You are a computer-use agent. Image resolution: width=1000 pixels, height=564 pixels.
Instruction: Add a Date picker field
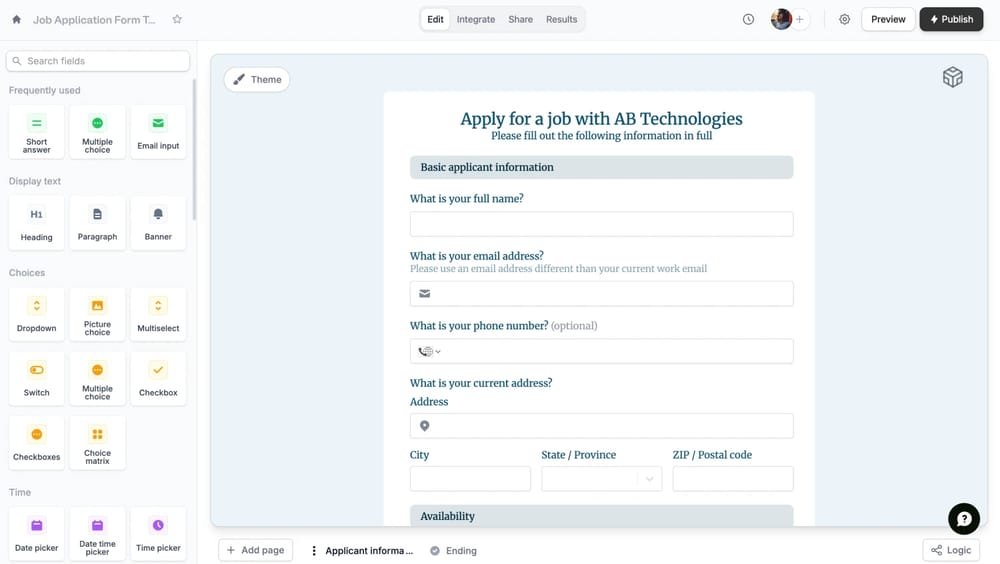(x=37, y=533)
